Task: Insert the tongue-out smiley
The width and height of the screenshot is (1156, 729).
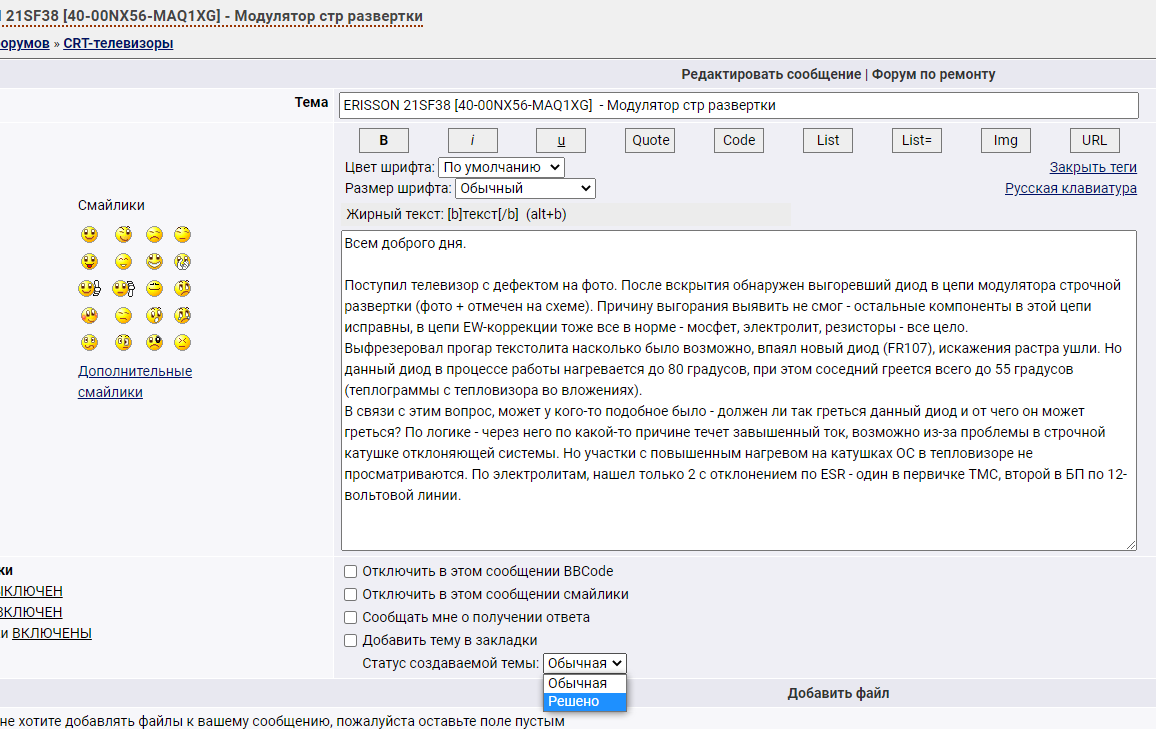Action: [x=90, y=262]
